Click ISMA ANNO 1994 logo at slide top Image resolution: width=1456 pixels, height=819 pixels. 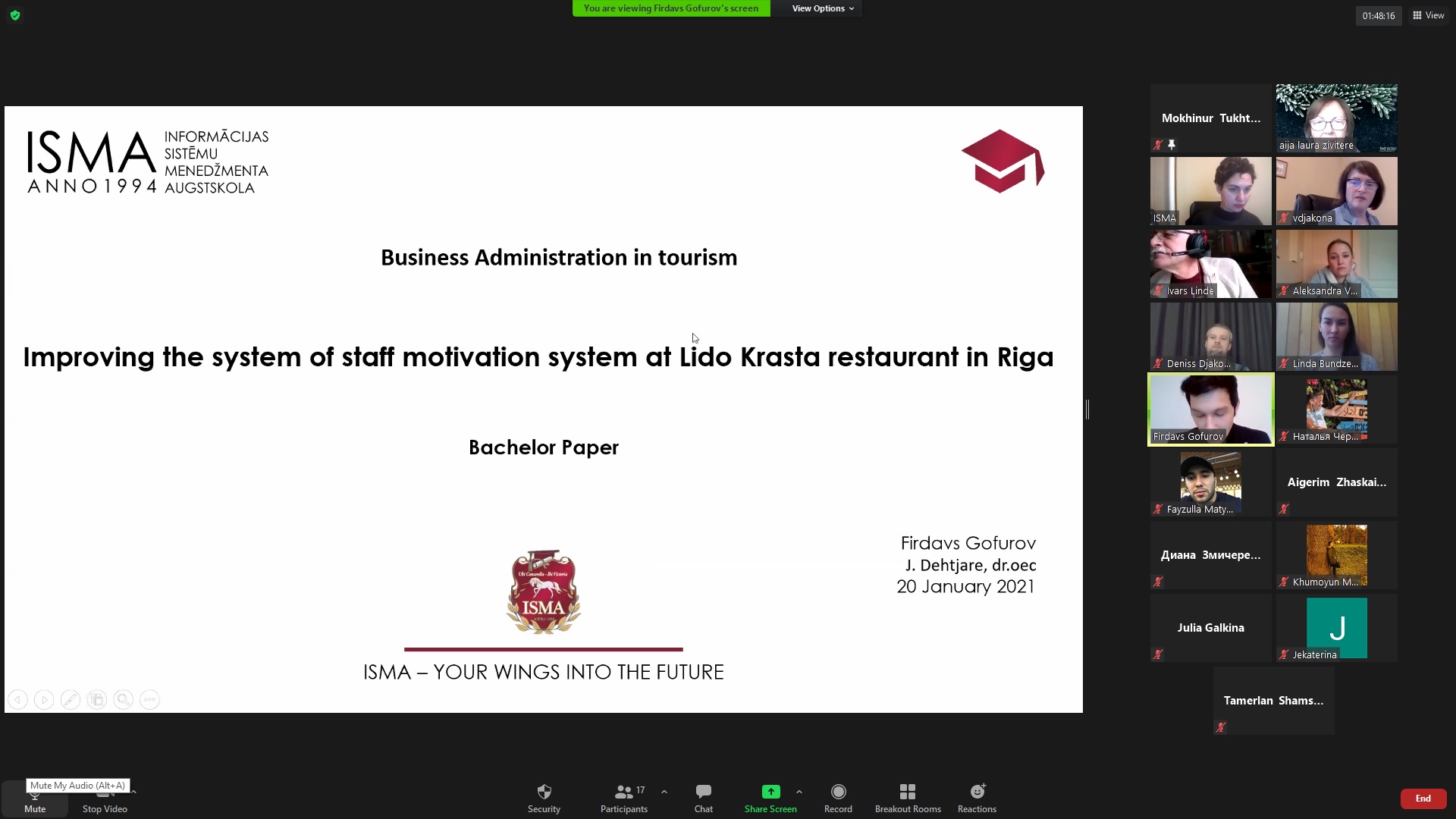click(x=148, y=162)
